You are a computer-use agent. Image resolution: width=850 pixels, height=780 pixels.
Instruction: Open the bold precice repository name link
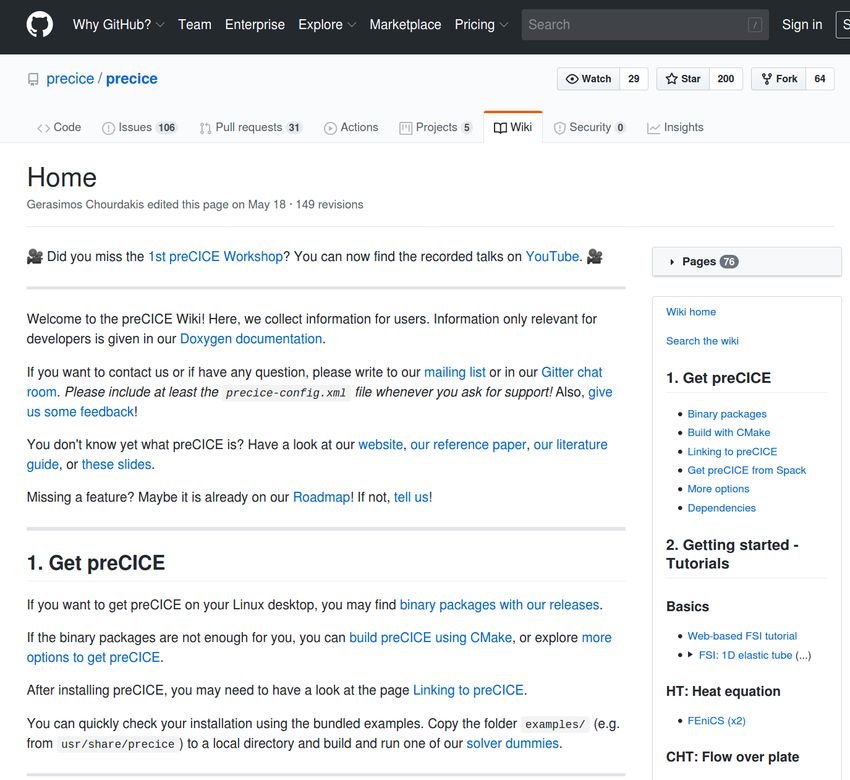(132, 79)
